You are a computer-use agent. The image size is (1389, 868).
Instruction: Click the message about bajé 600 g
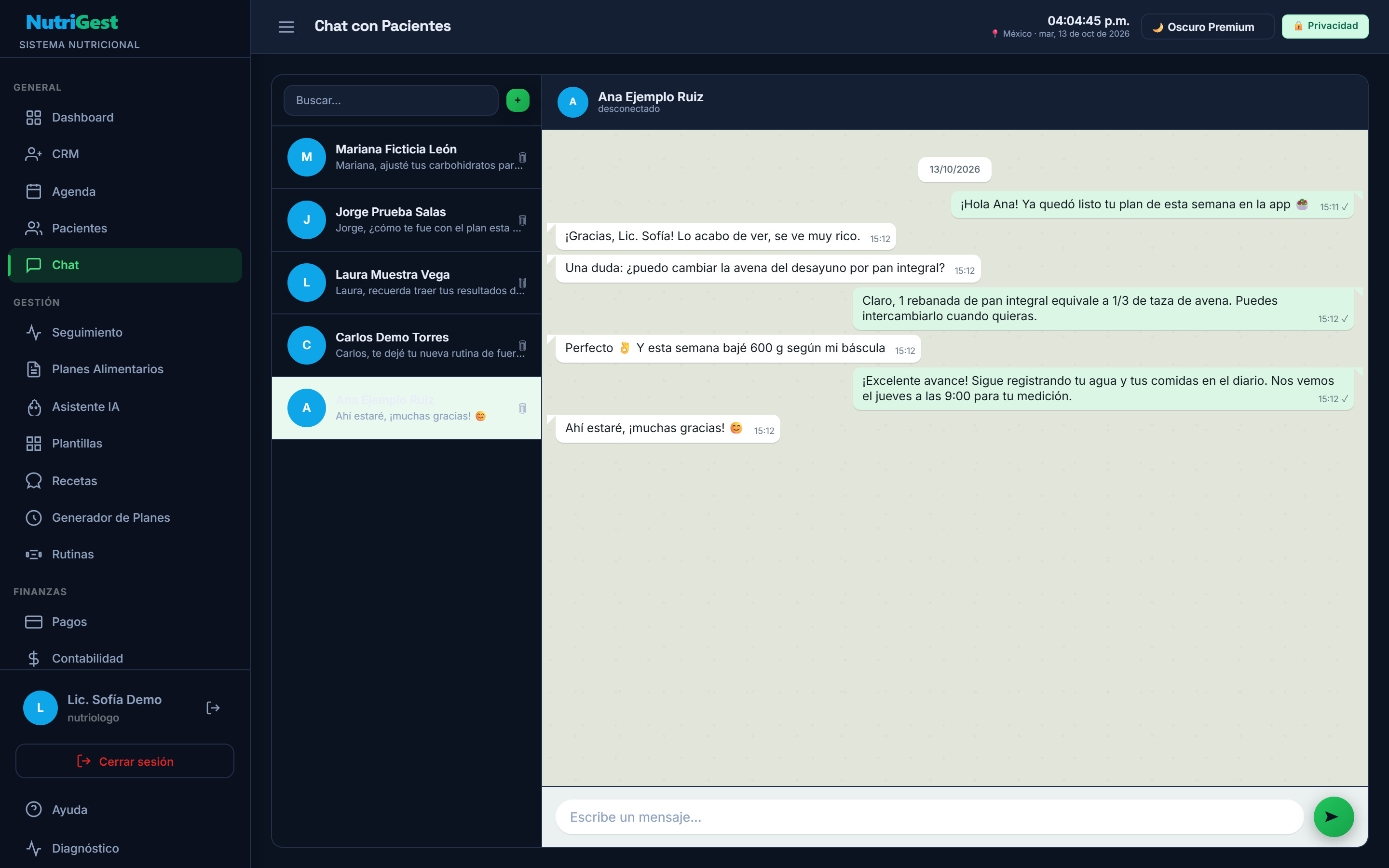[x=738, y=349]
